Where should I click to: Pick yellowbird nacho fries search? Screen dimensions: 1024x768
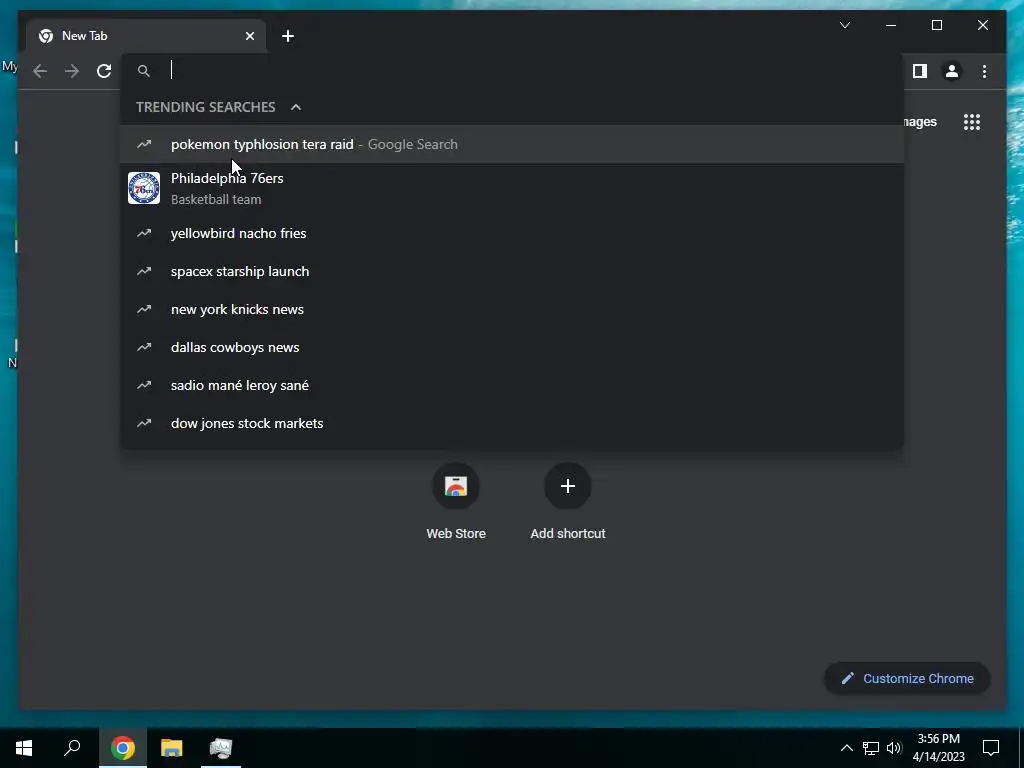point(512,233)
